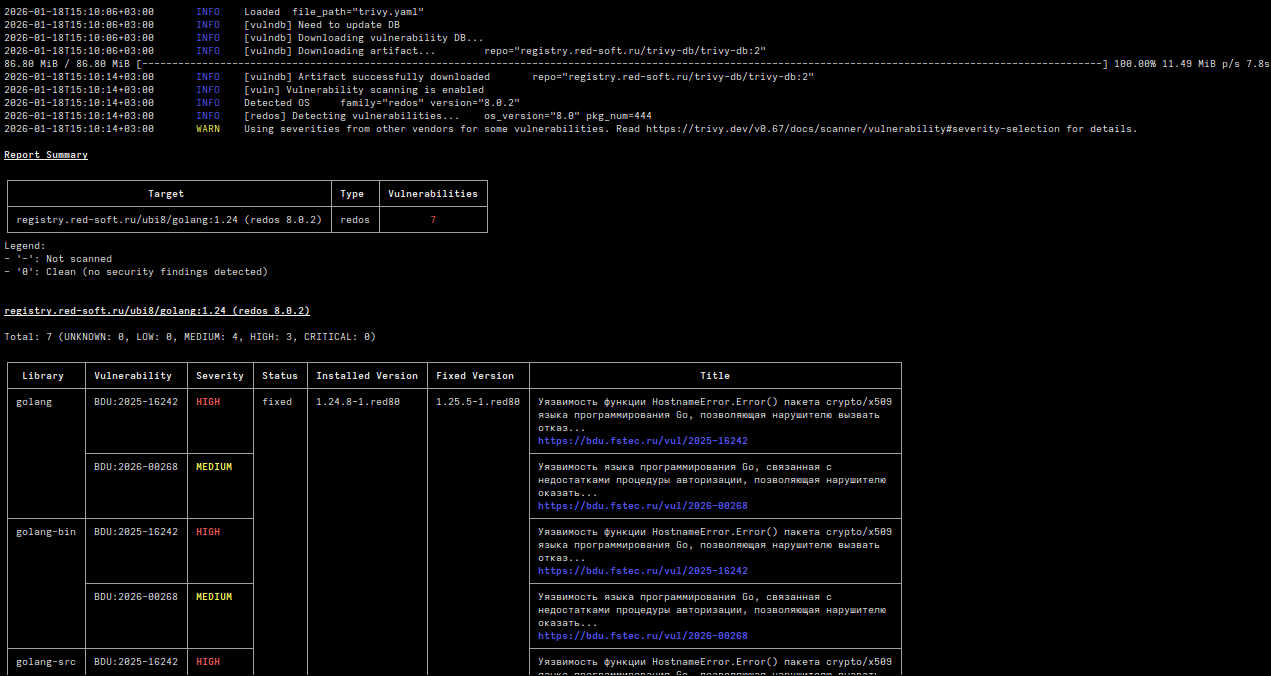Open the BDU:2025-16242 URL in the golang row
1271x676 pixels.
(x=642, y=441)
